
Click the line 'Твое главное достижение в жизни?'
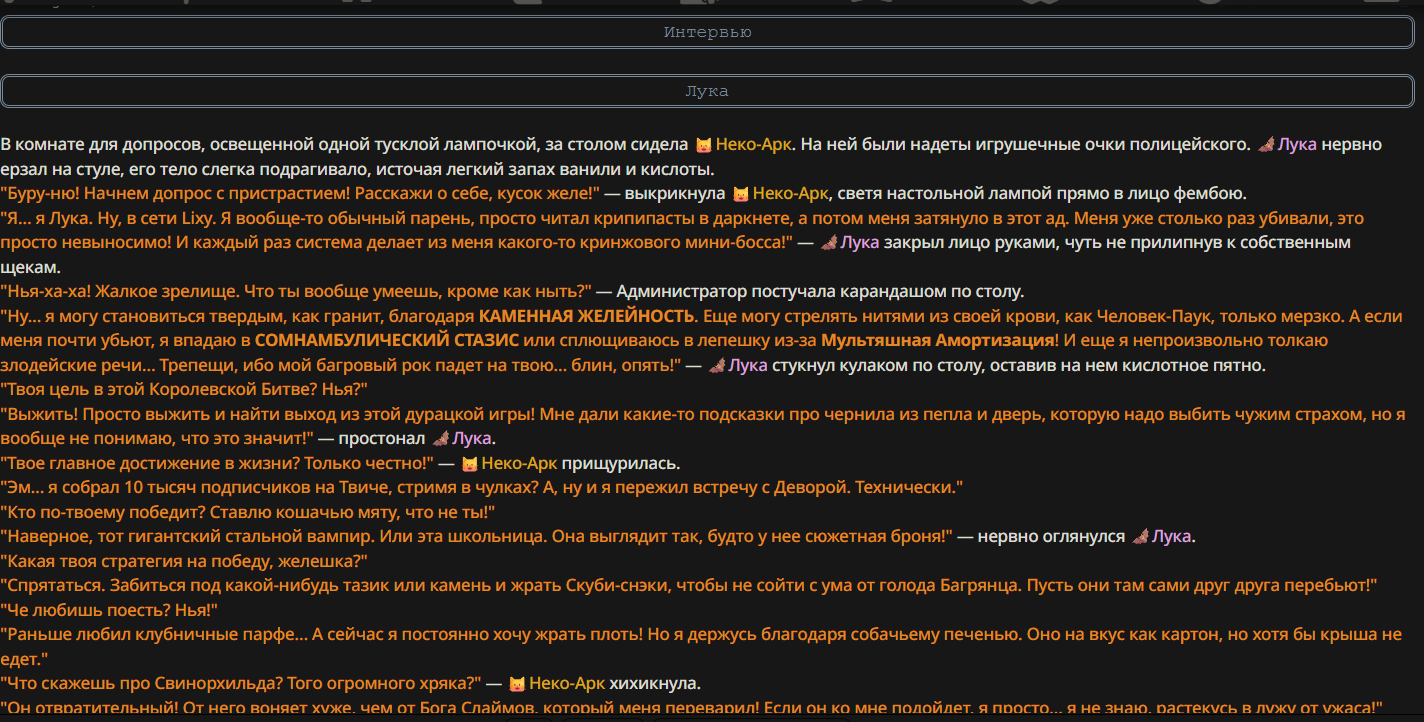pos(217,464)
